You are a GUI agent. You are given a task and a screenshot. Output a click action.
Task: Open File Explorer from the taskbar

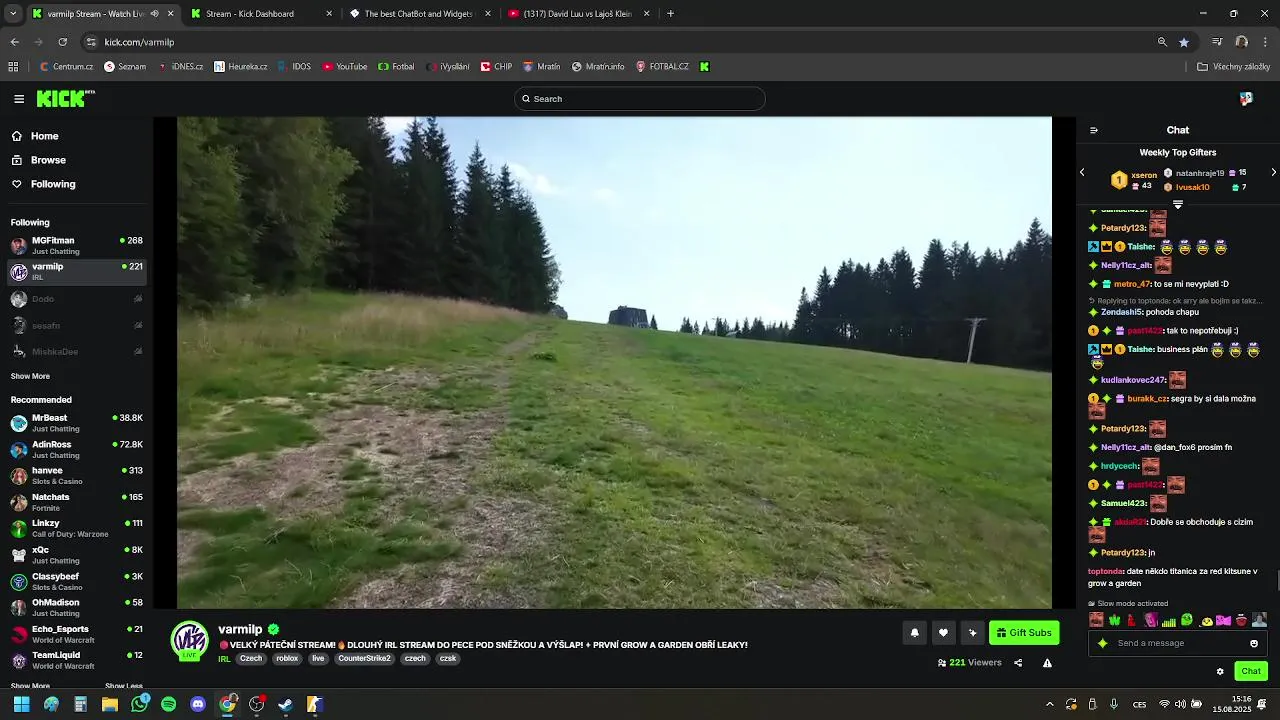pos(110,704)
